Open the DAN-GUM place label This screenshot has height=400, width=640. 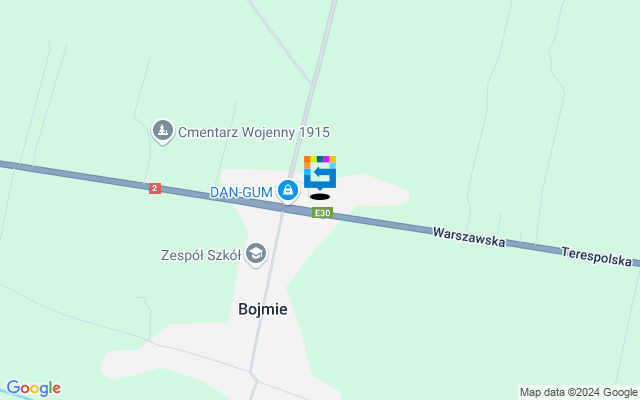(241, 192)
